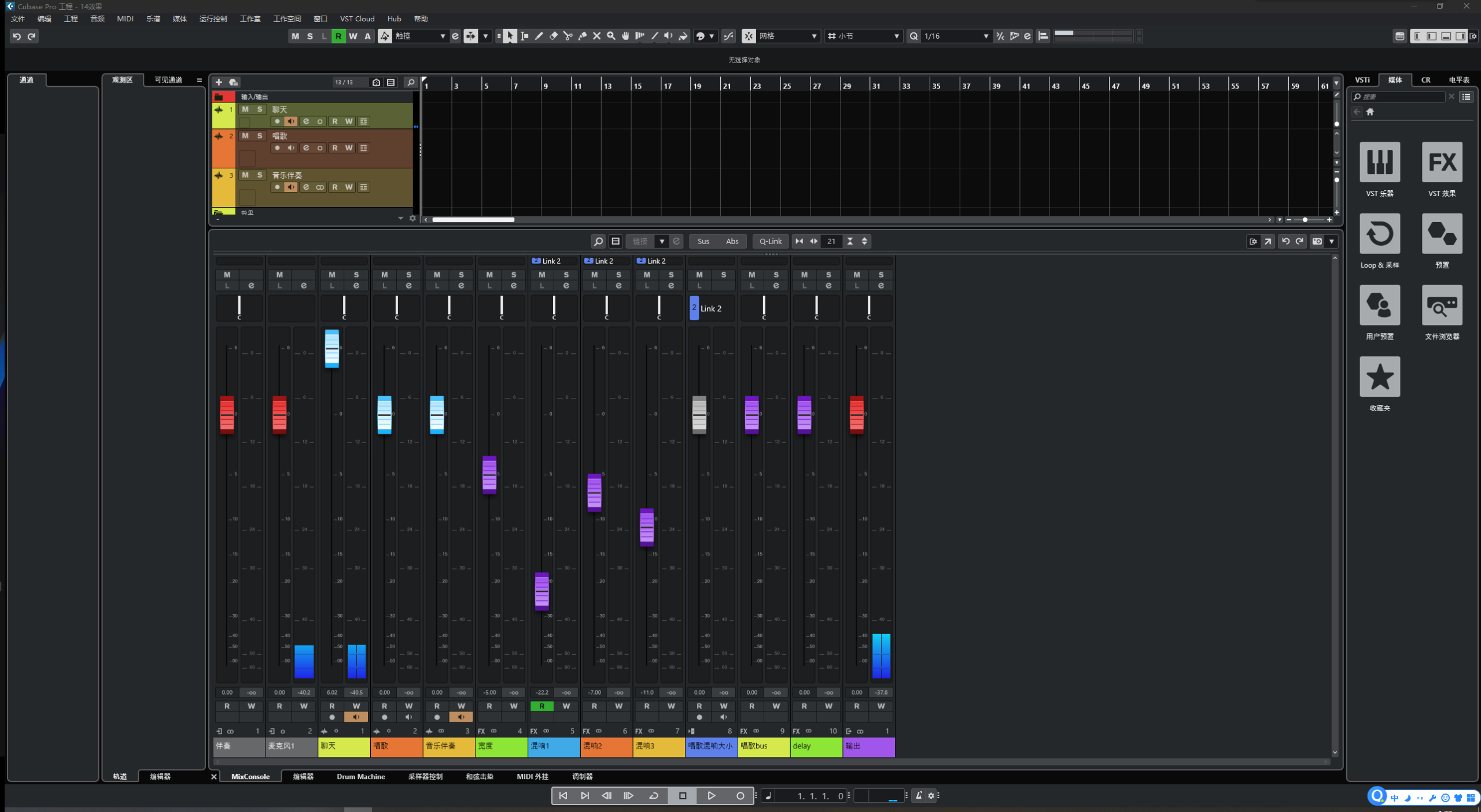Click the Q-Link button in MixConsole

click(770, 241)
